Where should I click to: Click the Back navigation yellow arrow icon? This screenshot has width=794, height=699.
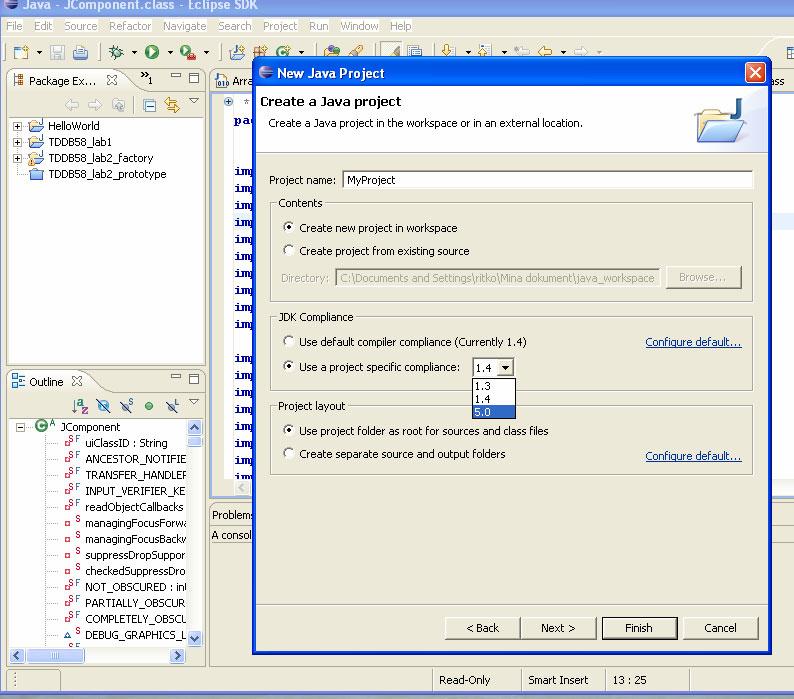point(545,51)
